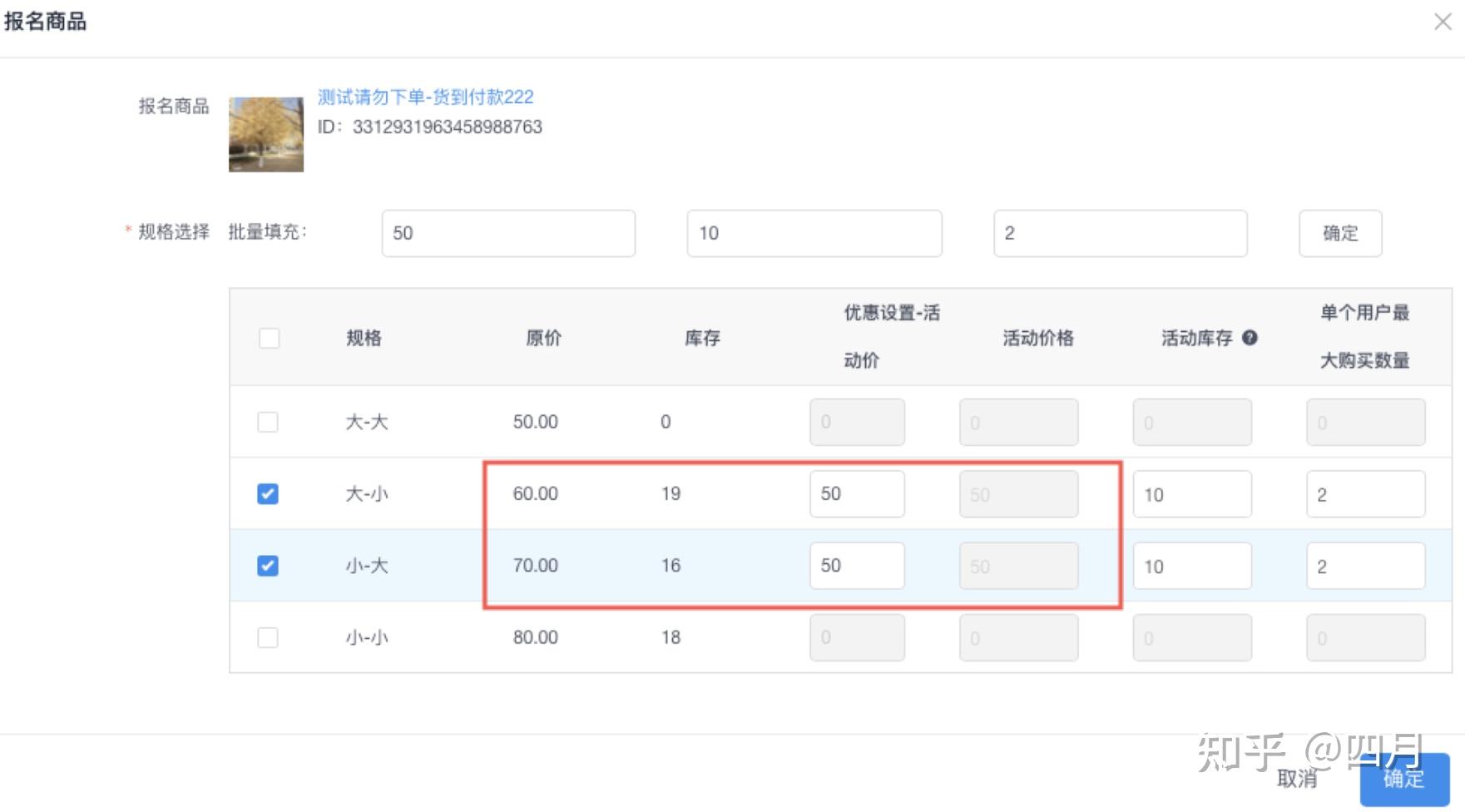Viewport: 1465px width, 812px height.
Task: Focus the batch-fill price field showing 50
Action: tap(508, 233)
